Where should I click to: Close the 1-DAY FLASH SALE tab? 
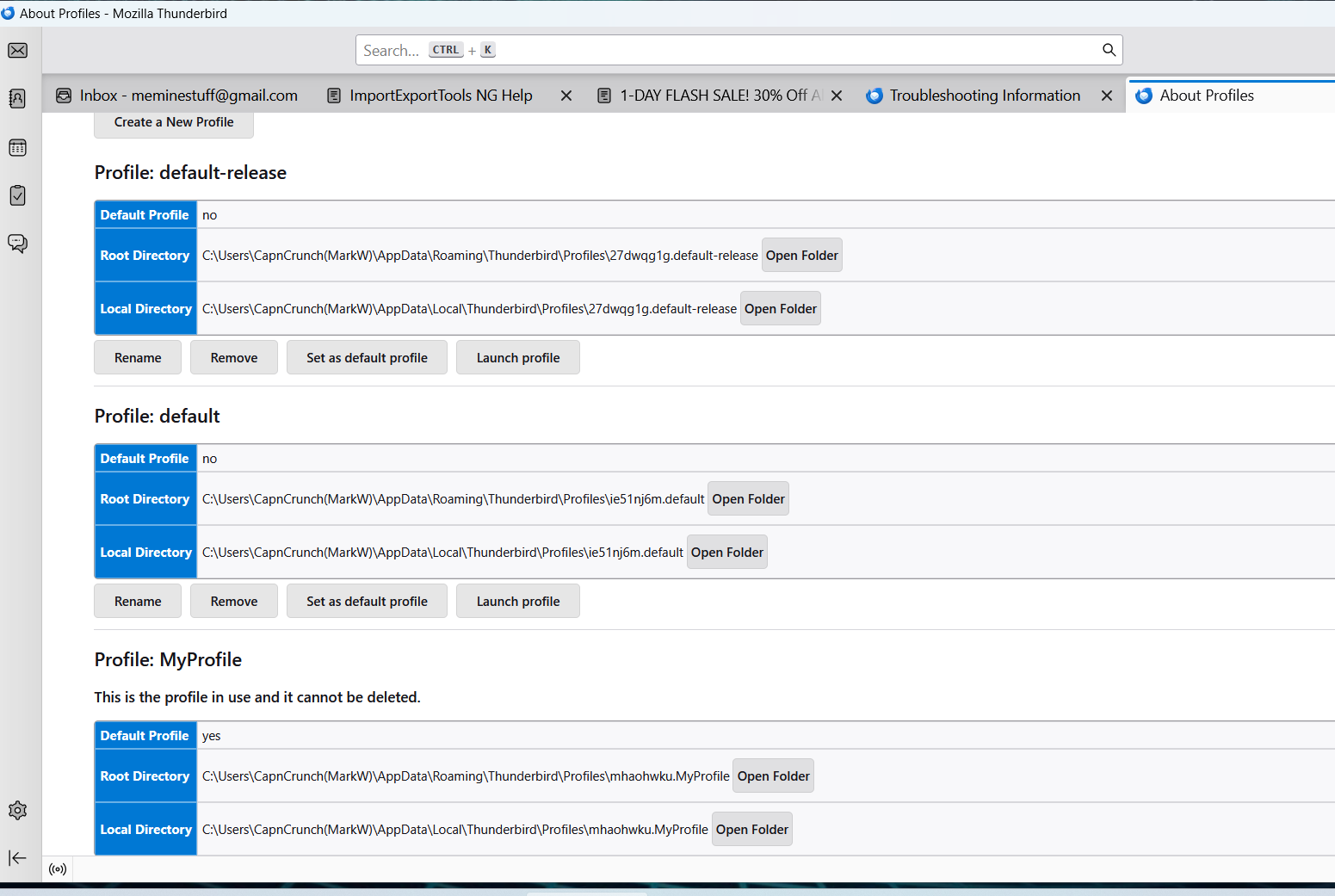[837, 96]
